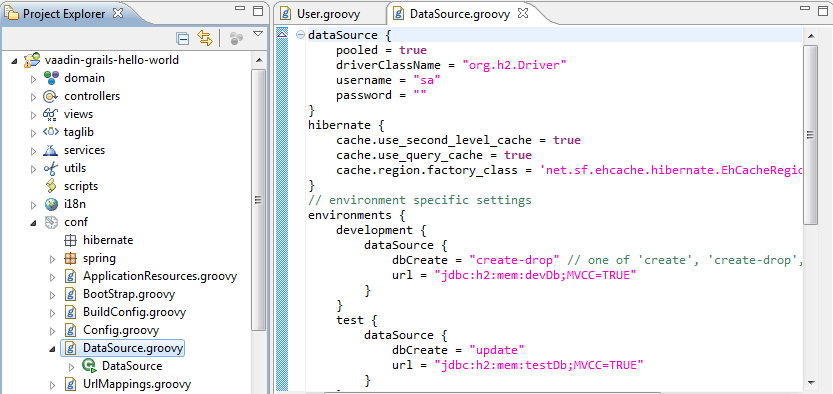Click the editor vertical scrollbar thumb
This screenshot has height=394, width=833.
click(811, 135)
